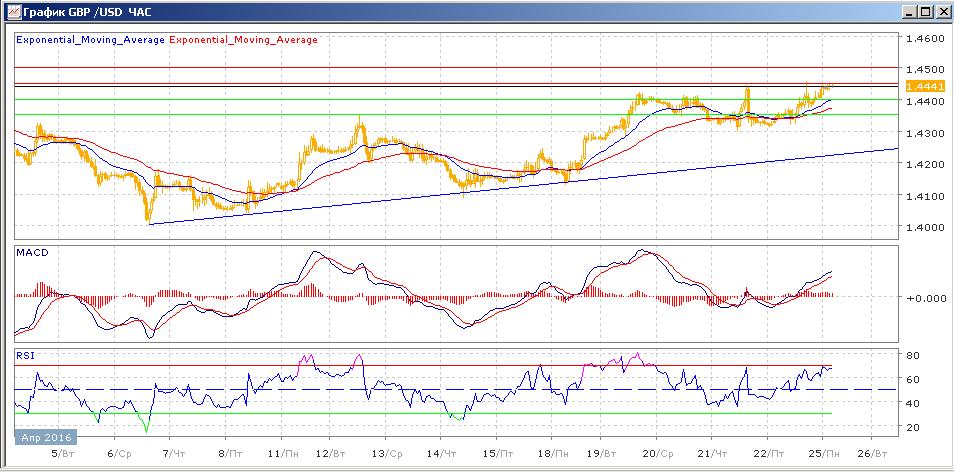The width and height of the screenshot is (954, 472).
Task: Click the RSI 80 axis value
Action: 914,355
